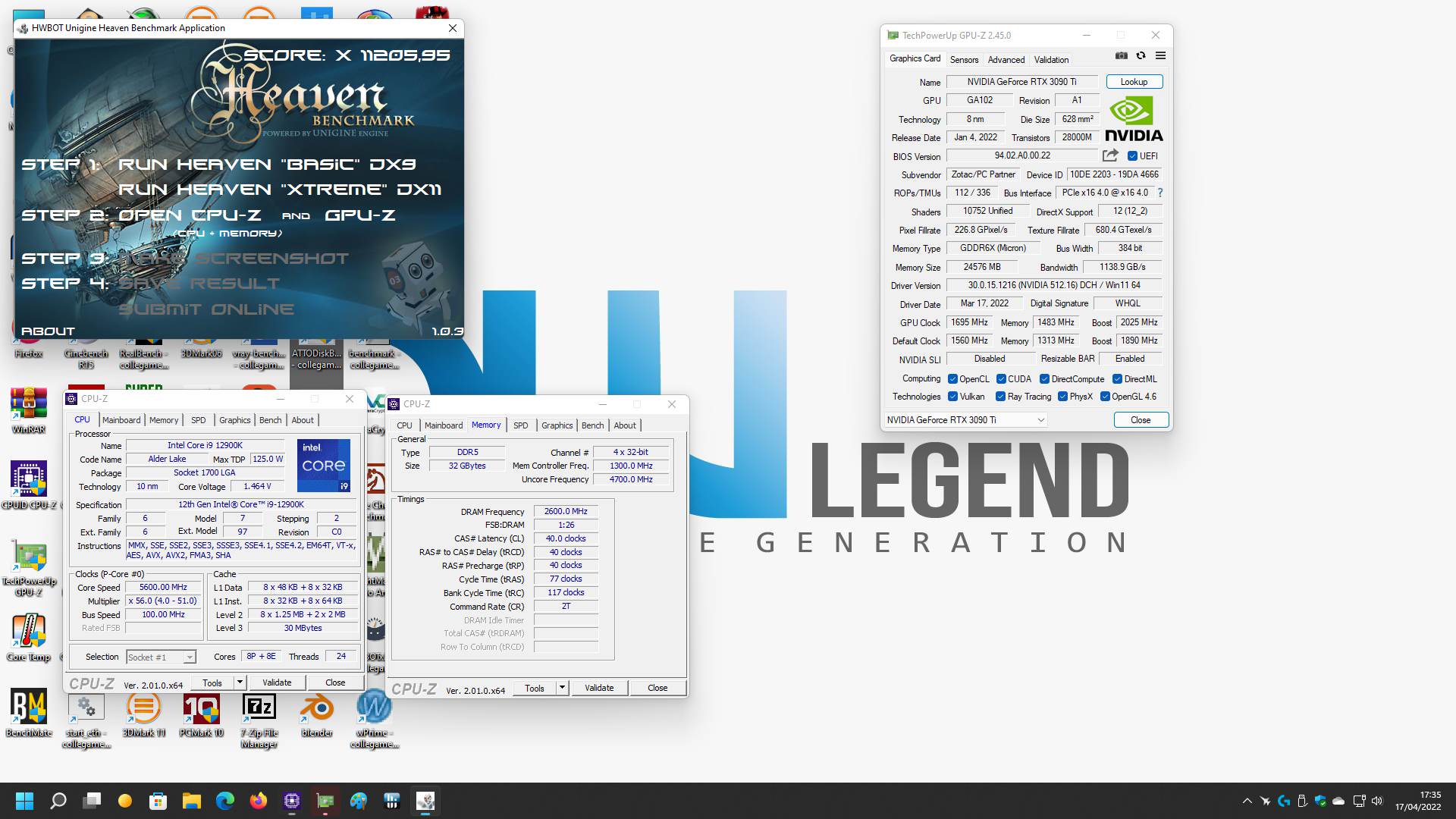Viewport: 1456px width, 819px height.
Task: Click Close button in GPU-Z
Action: [1141, 420]
